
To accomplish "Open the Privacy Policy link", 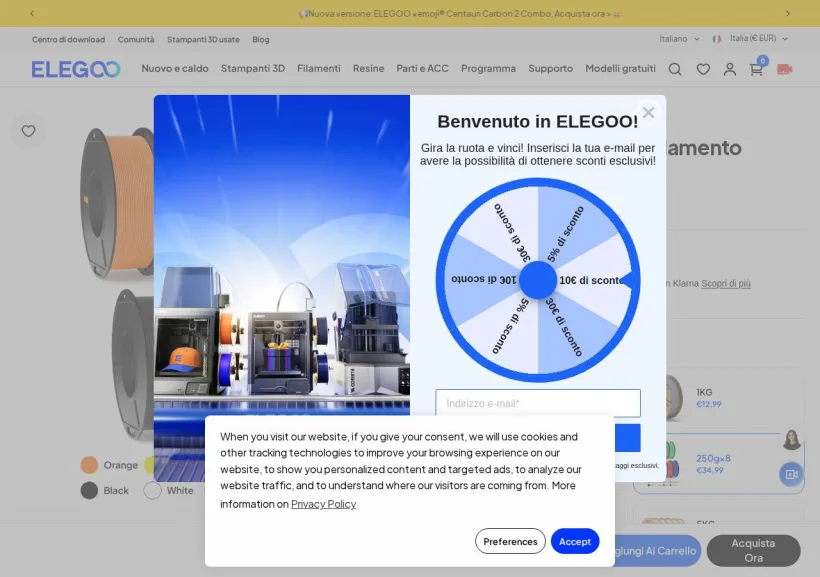I will tap(323, 504).
